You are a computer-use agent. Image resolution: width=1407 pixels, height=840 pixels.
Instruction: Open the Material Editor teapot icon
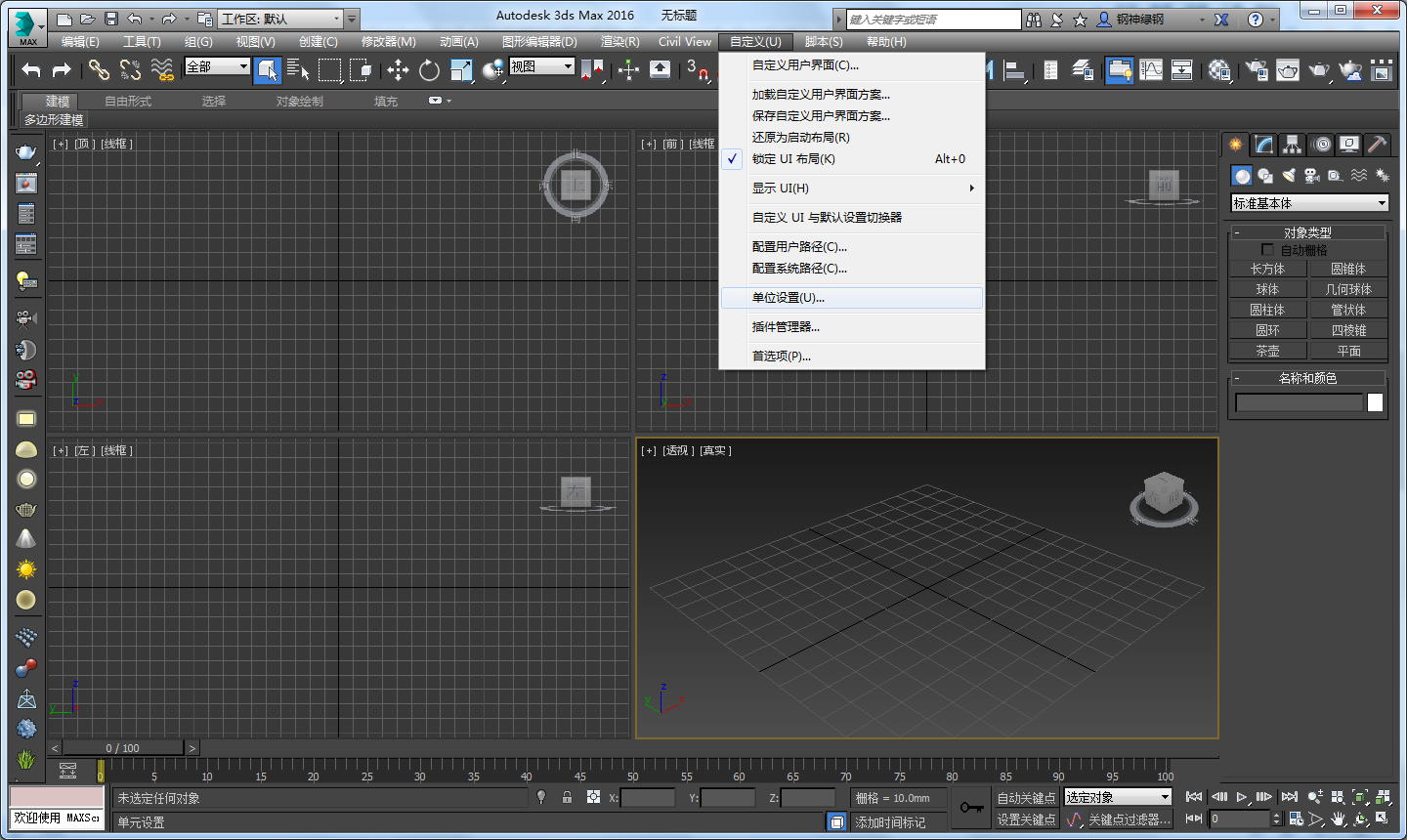[x=1219, y=69]
